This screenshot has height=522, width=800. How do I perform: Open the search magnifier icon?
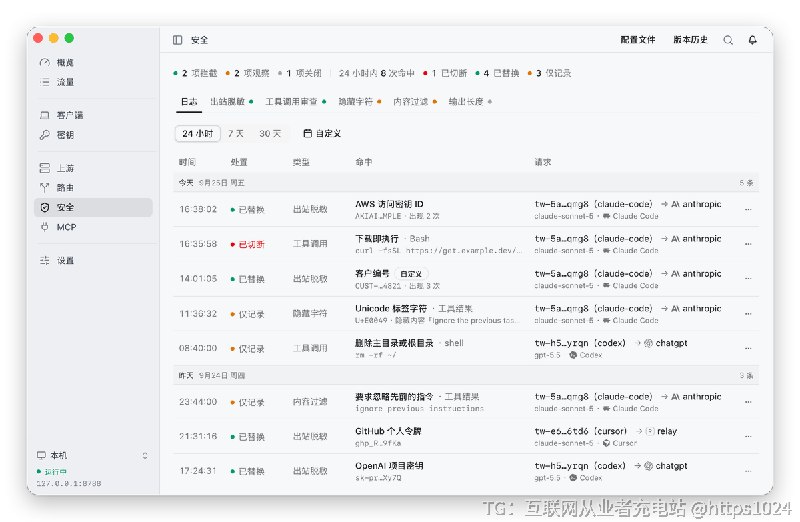pyautogui.click(x=728, y=40)
